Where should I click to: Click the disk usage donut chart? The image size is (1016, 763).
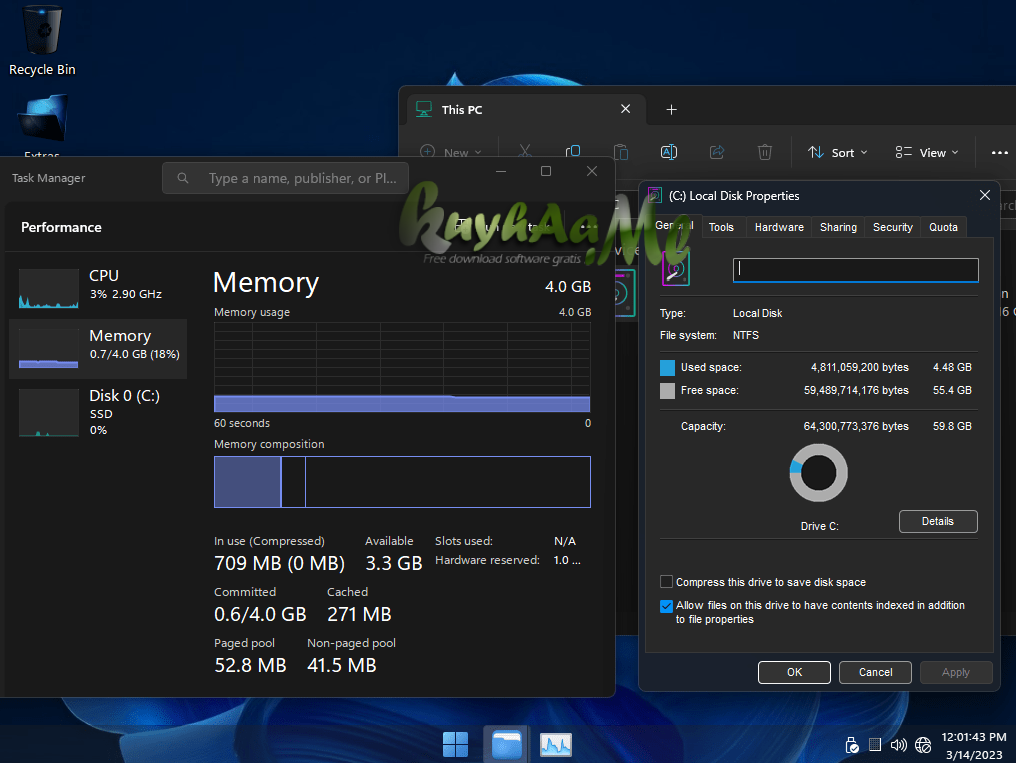point(818,473)
